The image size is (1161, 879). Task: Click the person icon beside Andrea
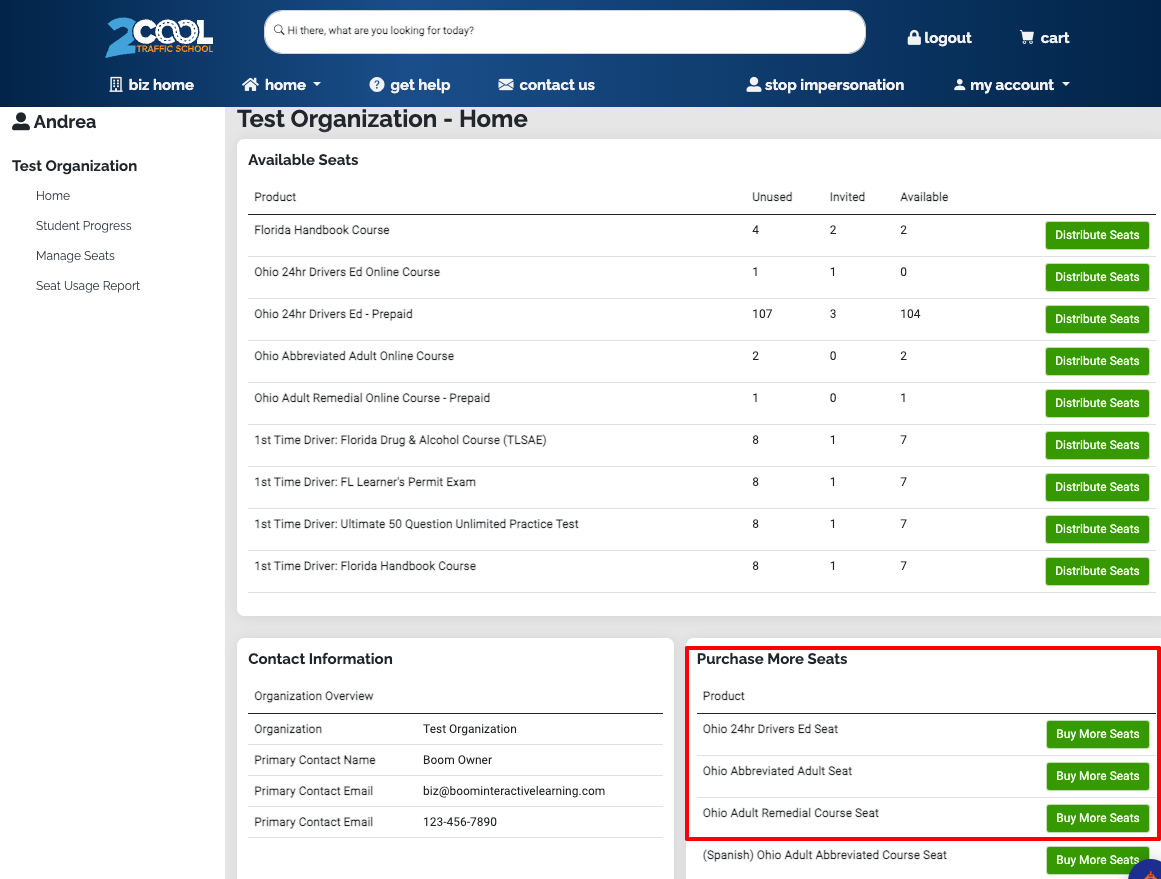21,121
